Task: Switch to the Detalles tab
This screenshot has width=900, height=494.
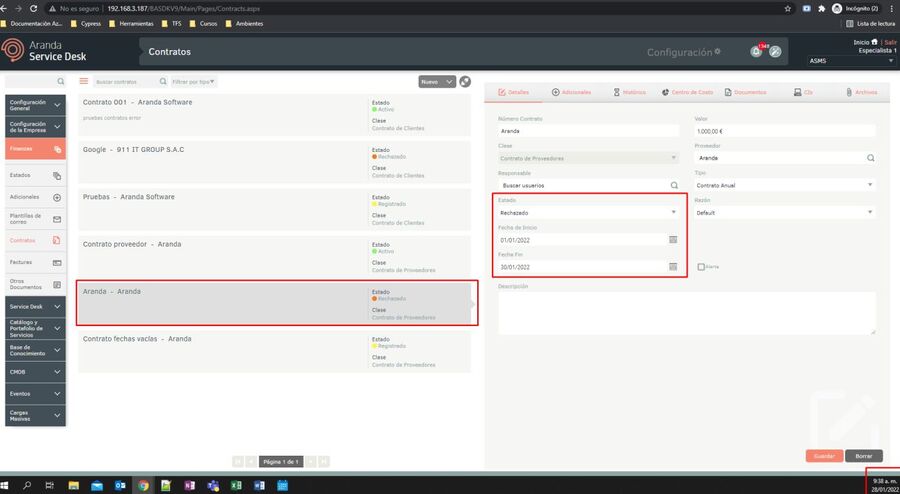Action: pyautogui.click(x=514, y=92)
